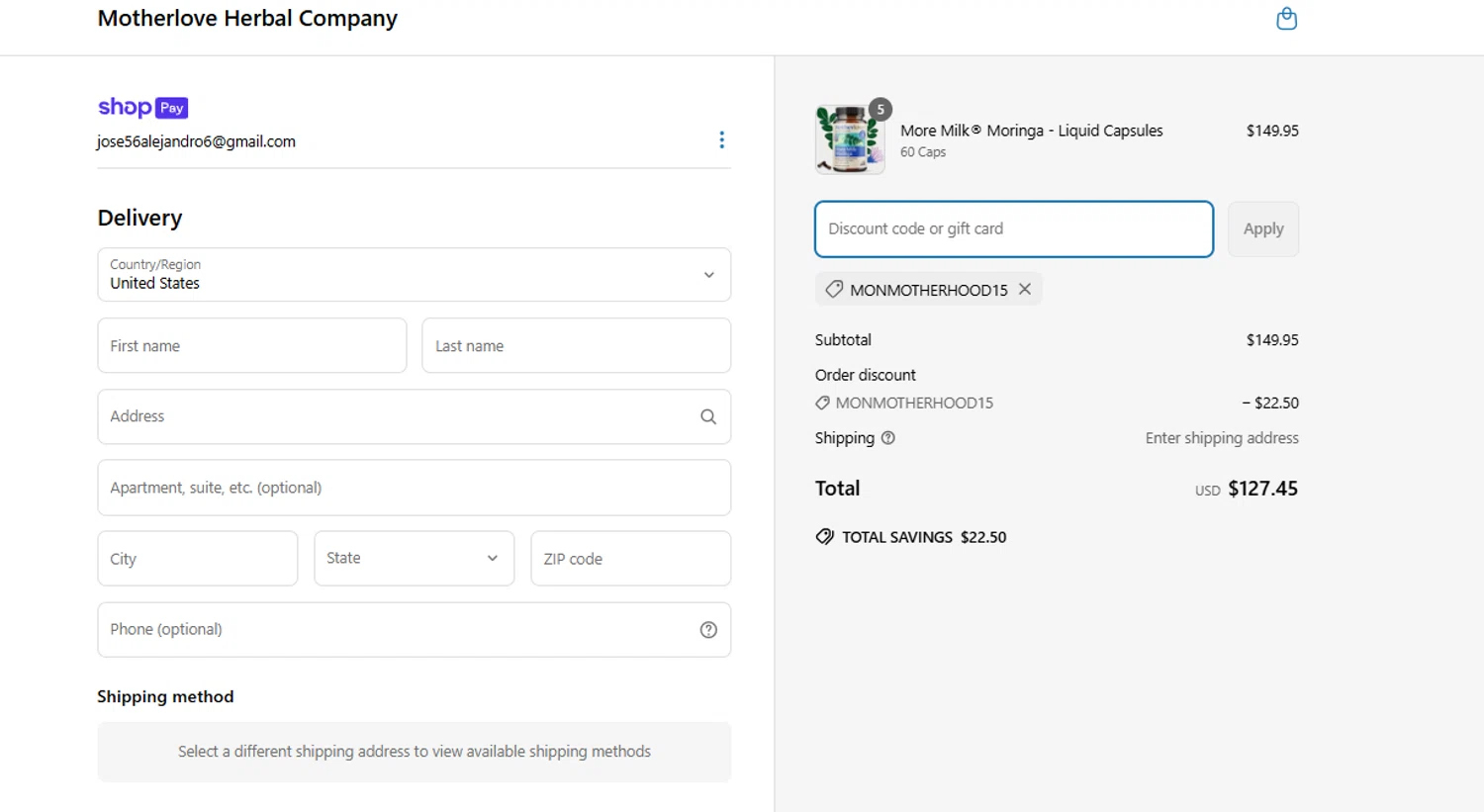Click the tag icon on MONMOTHERHOOD15 chip
This screenshot has height=812, width=1484.
point(834,289)
